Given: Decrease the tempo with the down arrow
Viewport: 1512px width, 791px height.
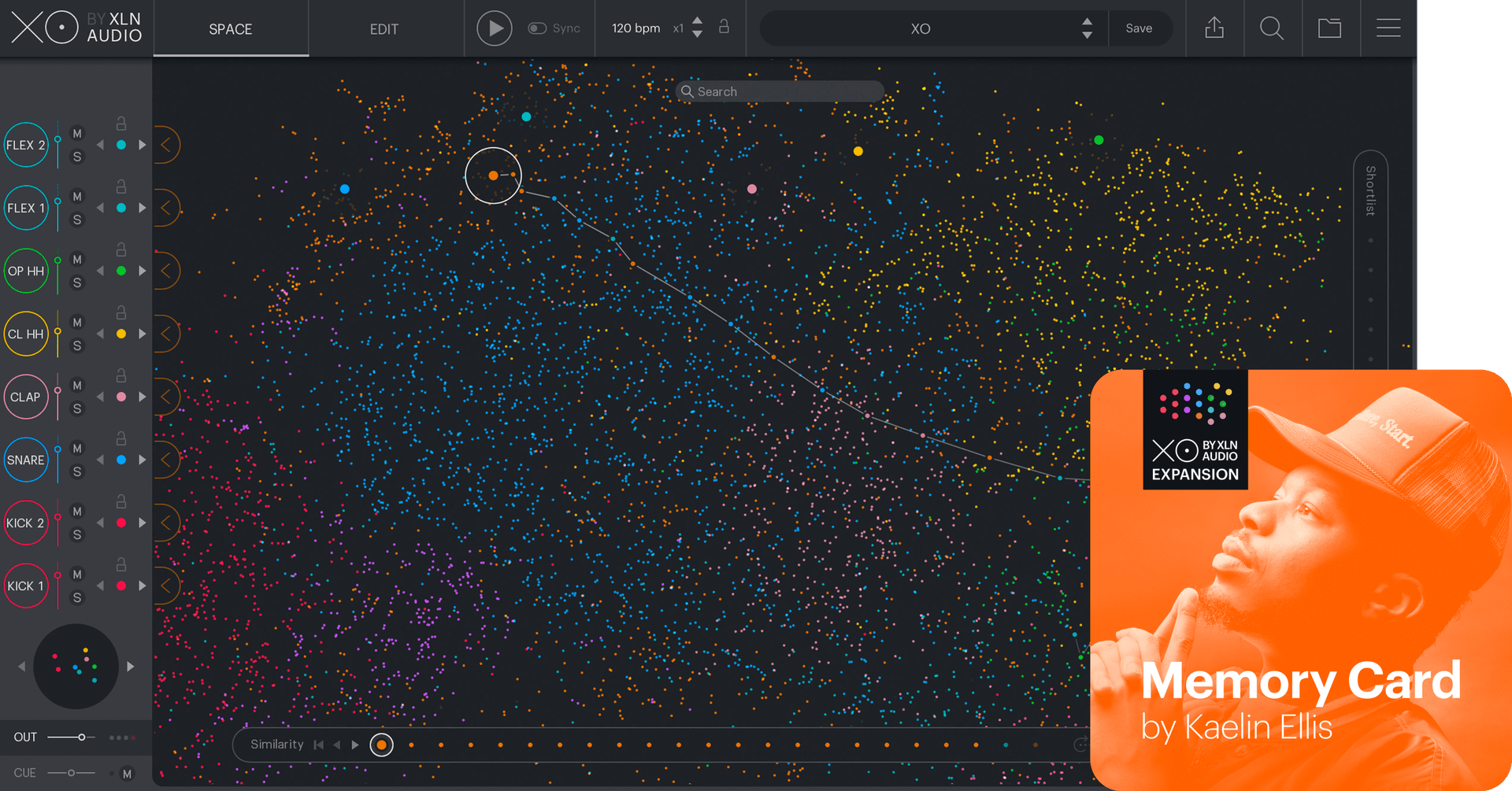Looking at the screenshot, I should (x=697, y=35).
